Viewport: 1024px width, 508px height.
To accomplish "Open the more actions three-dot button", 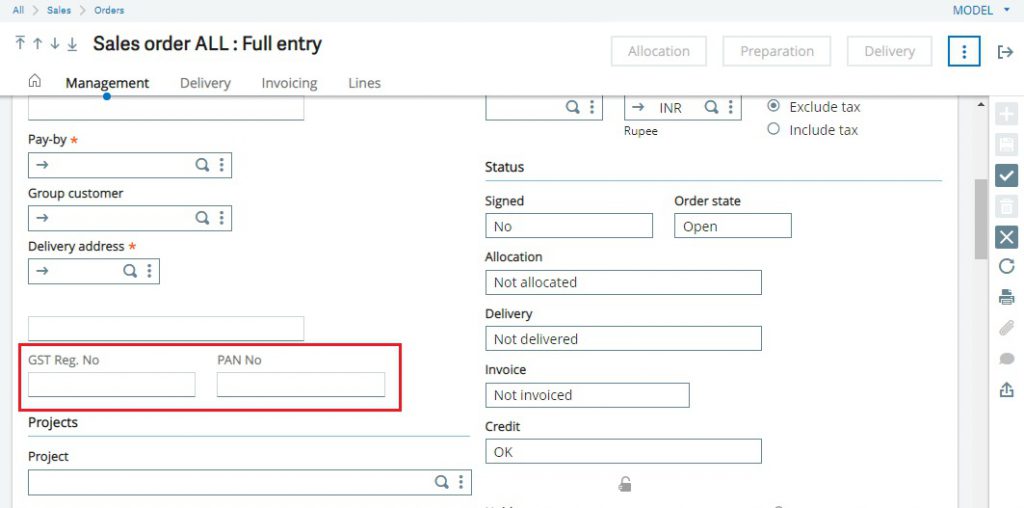I will (964, 52).
